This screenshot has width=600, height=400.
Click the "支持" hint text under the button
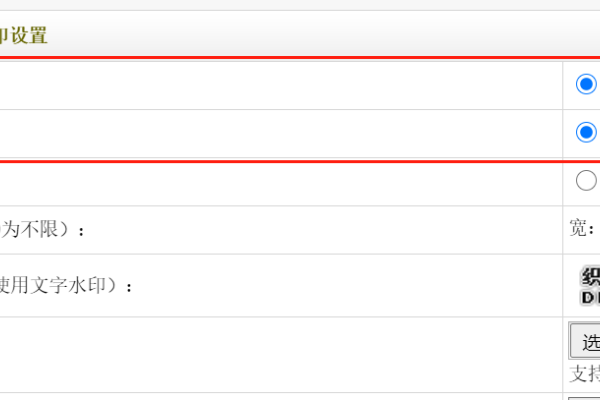click(584, 374)
